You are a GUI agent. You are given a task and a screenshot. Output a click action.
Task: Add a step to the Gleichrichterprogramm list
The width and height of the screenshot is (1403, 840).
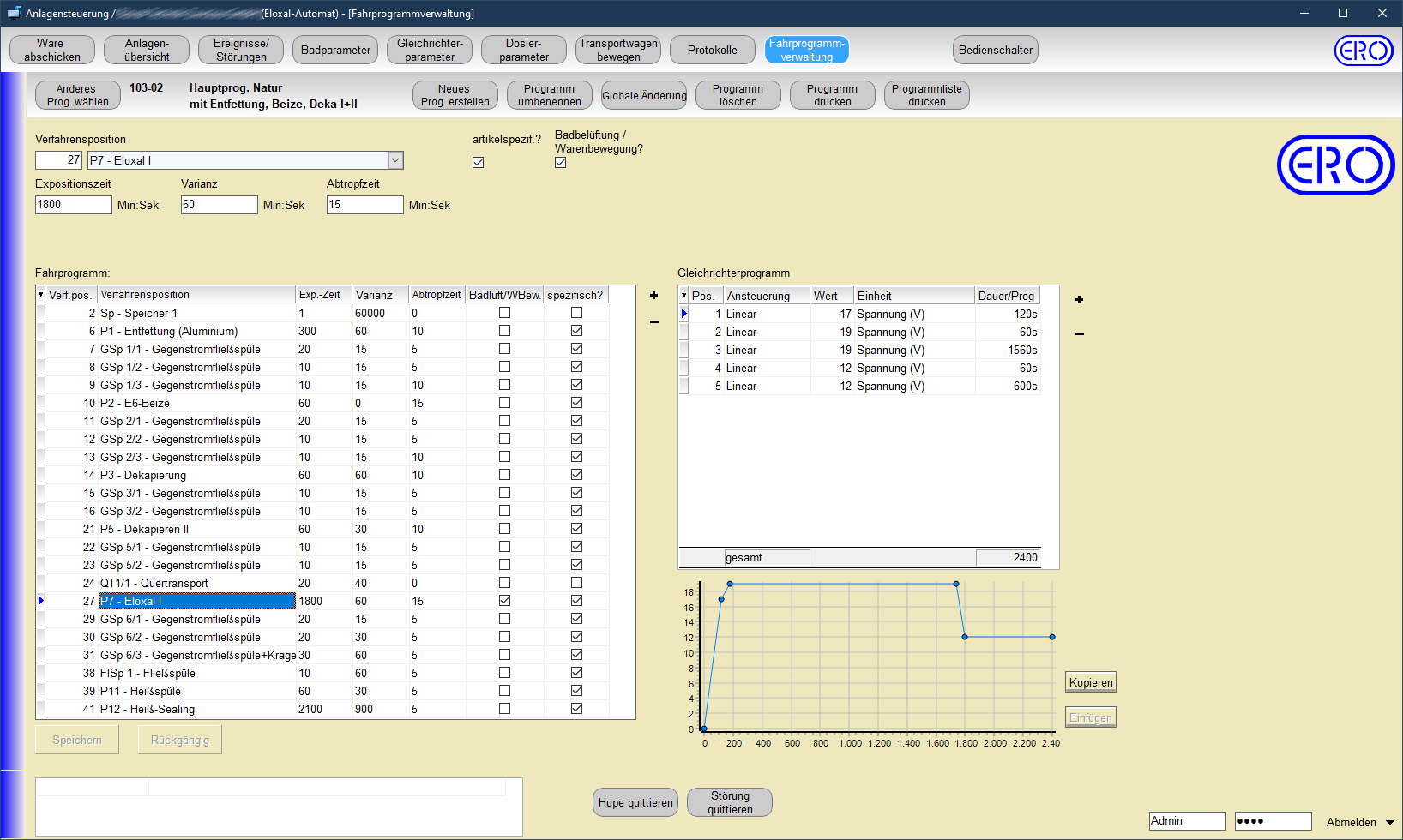pos(1079,300)
